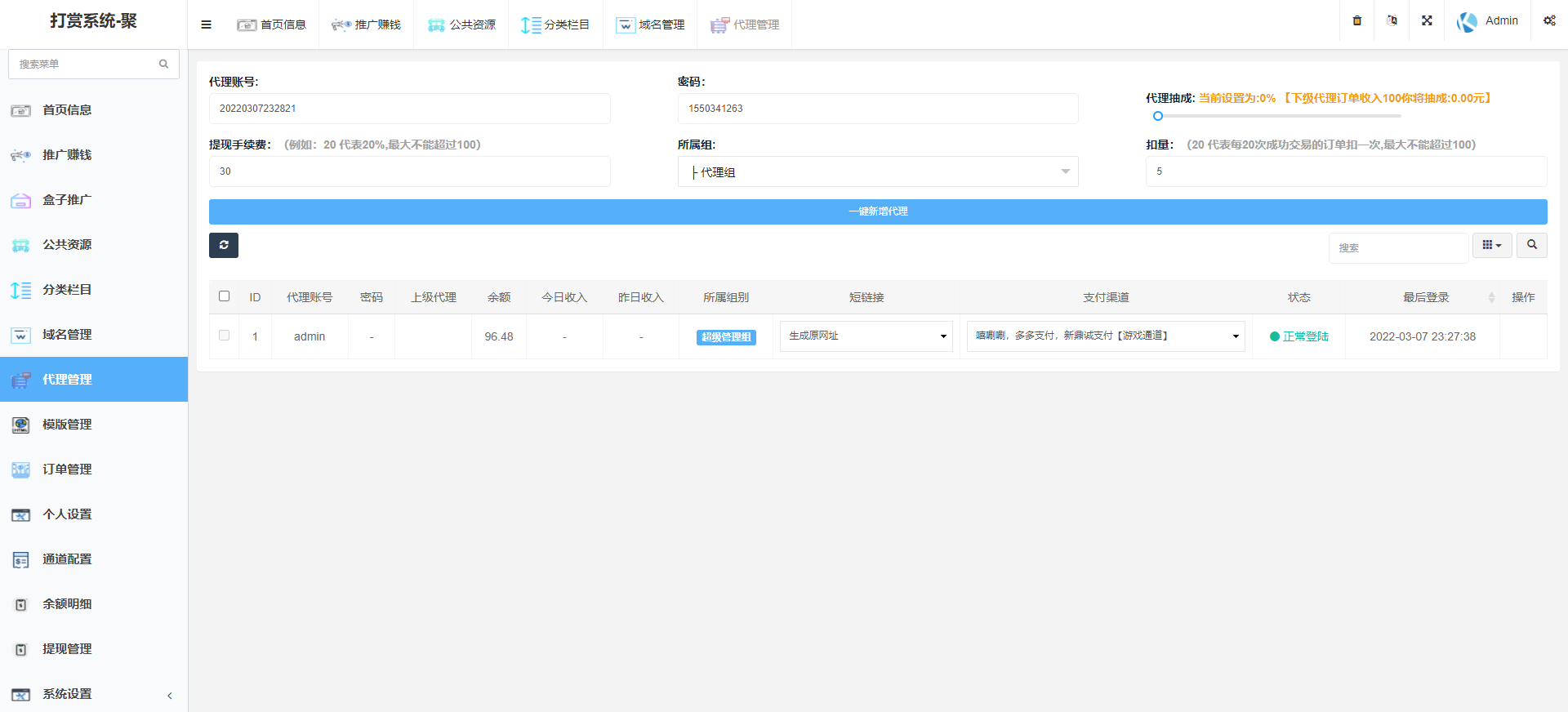Click the 代理抽成 slider handle
This screenshot has height=712, width=1568.
pyautogui.click(x=1158, y=116)
